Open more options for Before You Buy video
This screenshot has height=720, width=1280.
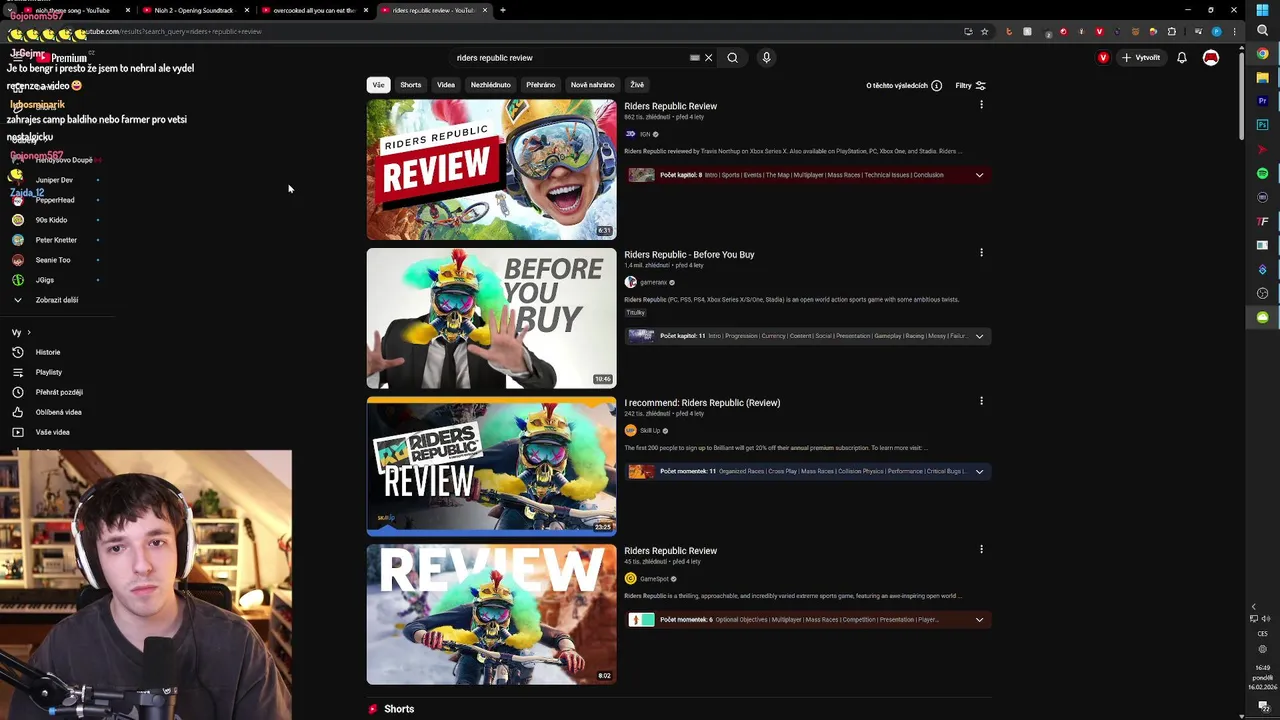(x=981, y=253)
